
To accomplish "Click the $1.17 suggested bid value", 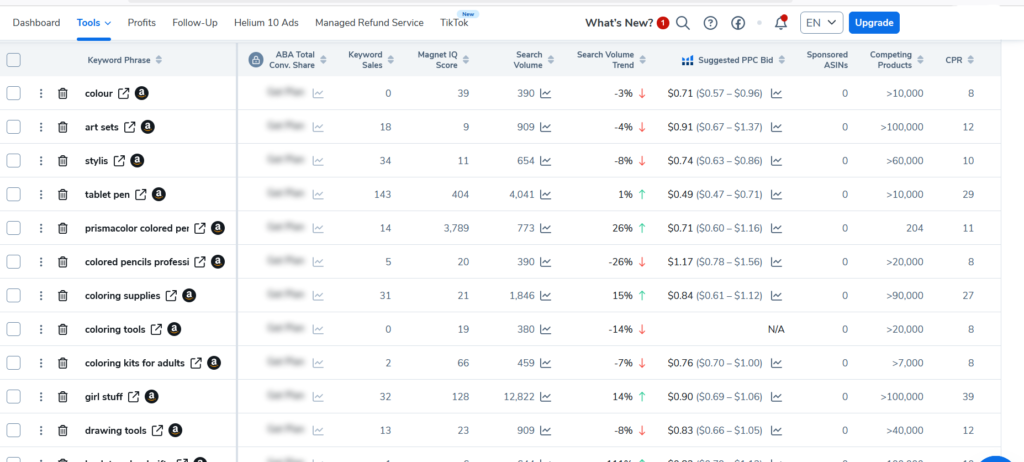I will click(x=680, y=262).
